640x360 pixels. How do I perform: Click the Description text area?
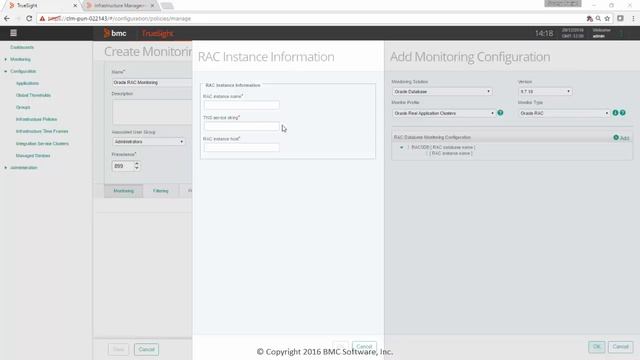(152, 112)
